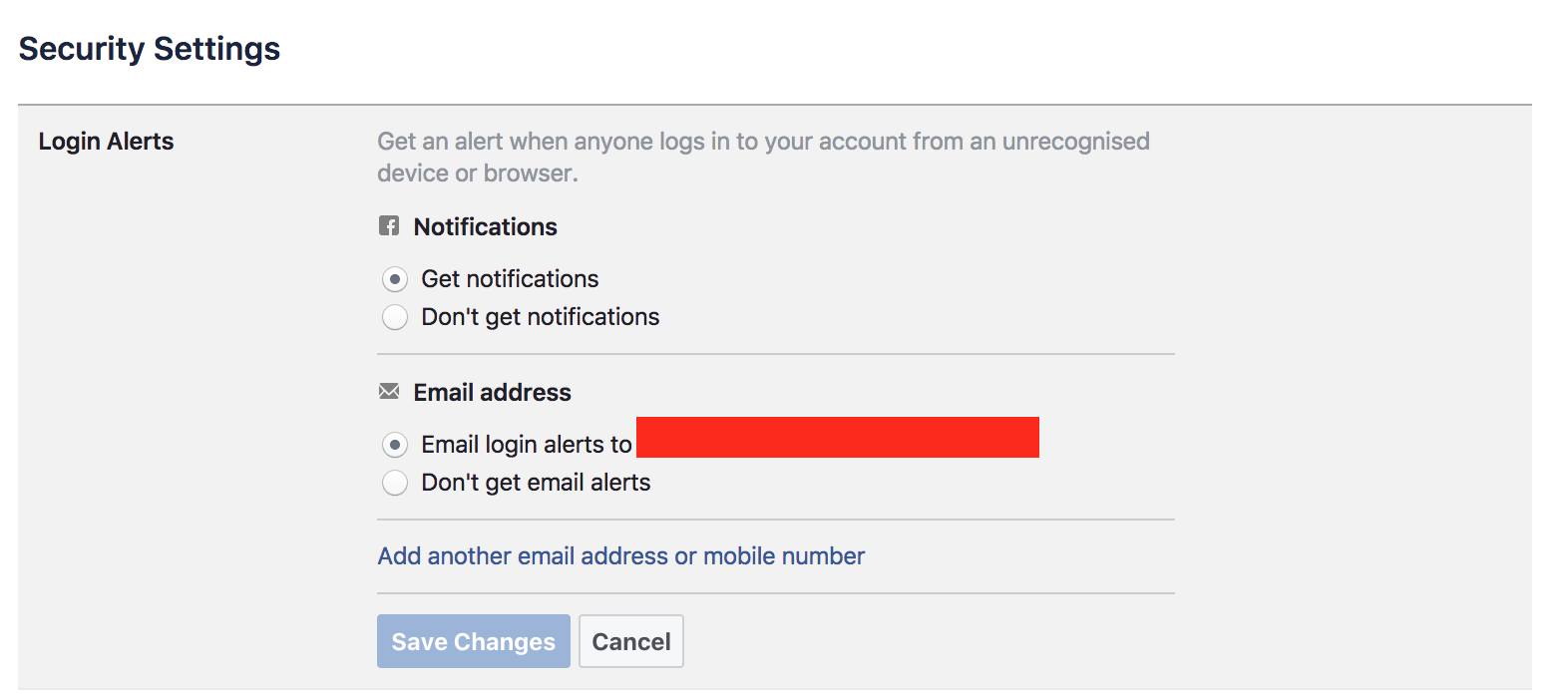This screenshot has width=1568, height=698.
Task: Choose Don't get notifications
Action: (x=395, y=317)
